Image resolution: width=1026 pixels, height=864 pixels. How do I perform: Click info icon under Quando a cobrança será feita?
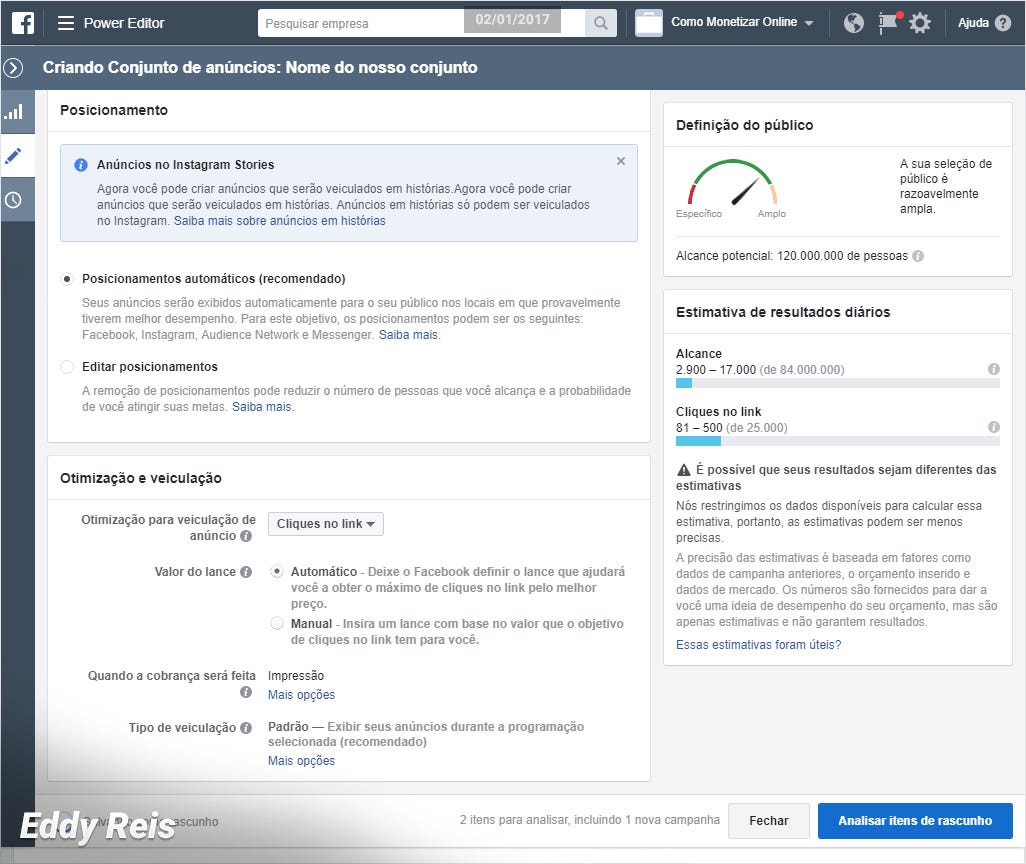point(246,692)
